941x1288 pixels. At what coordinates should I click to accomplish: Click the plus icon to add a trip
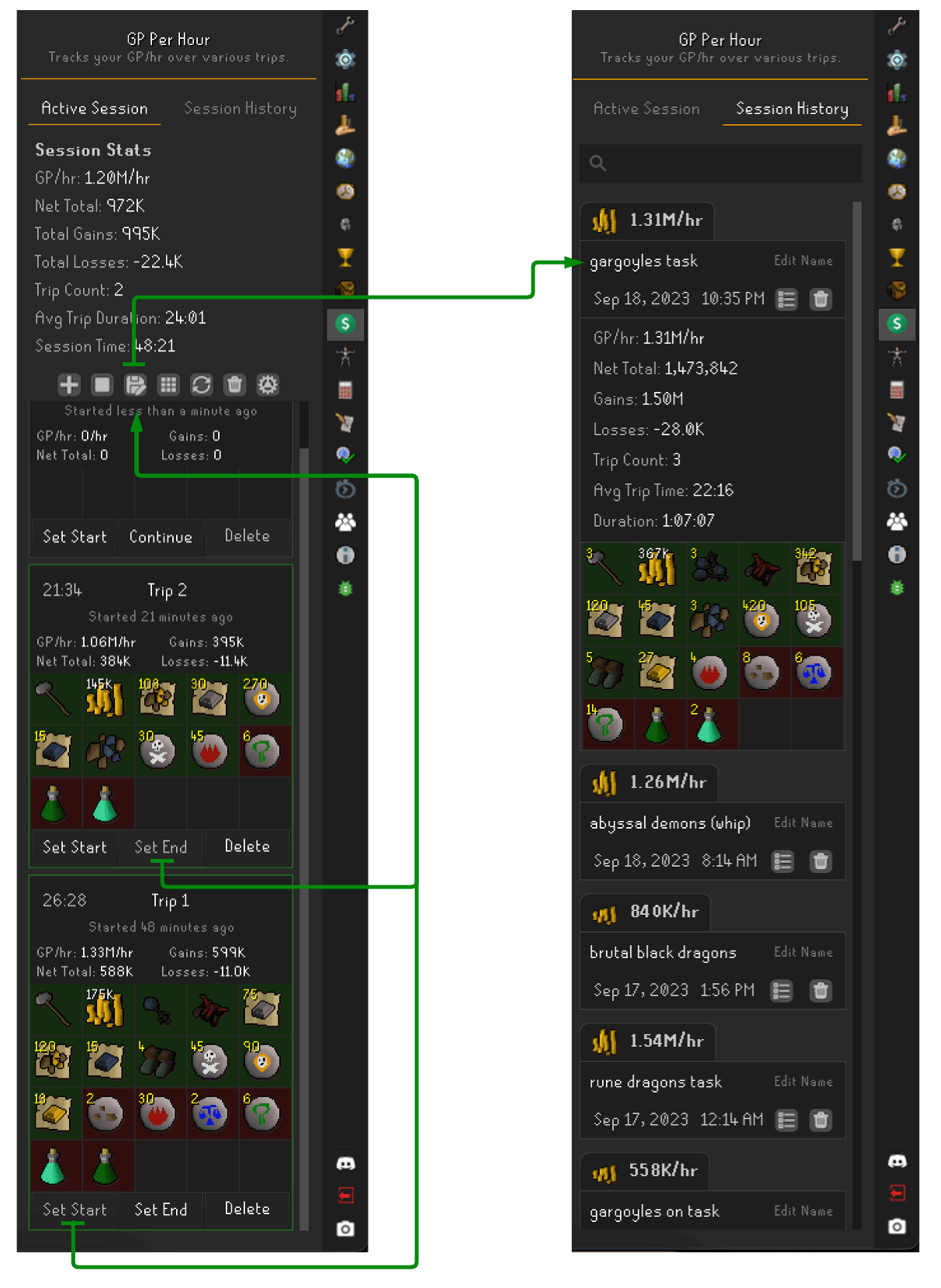(69, 384)
